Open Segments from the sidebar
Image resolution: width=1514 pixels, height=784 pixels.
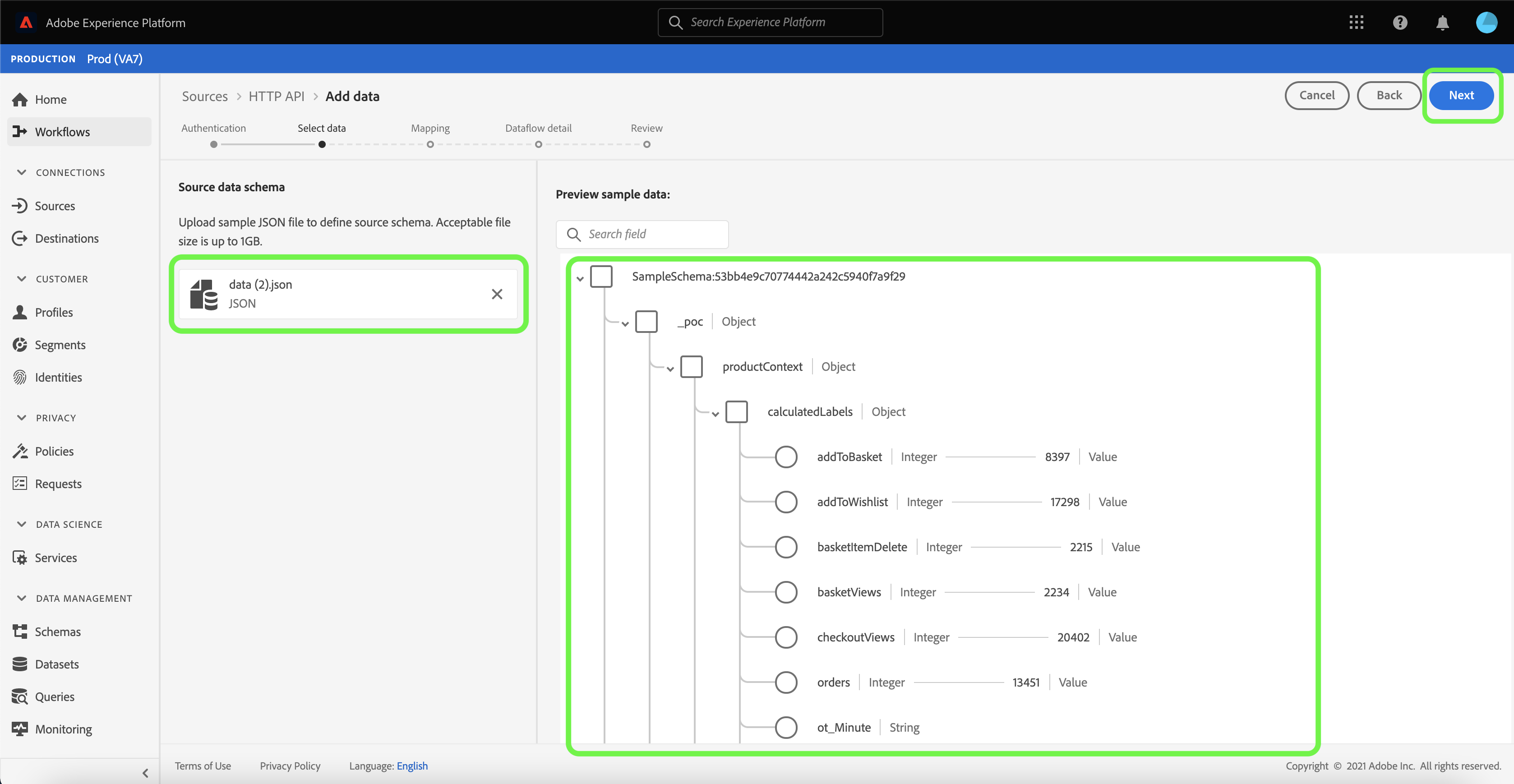(60, 345)
